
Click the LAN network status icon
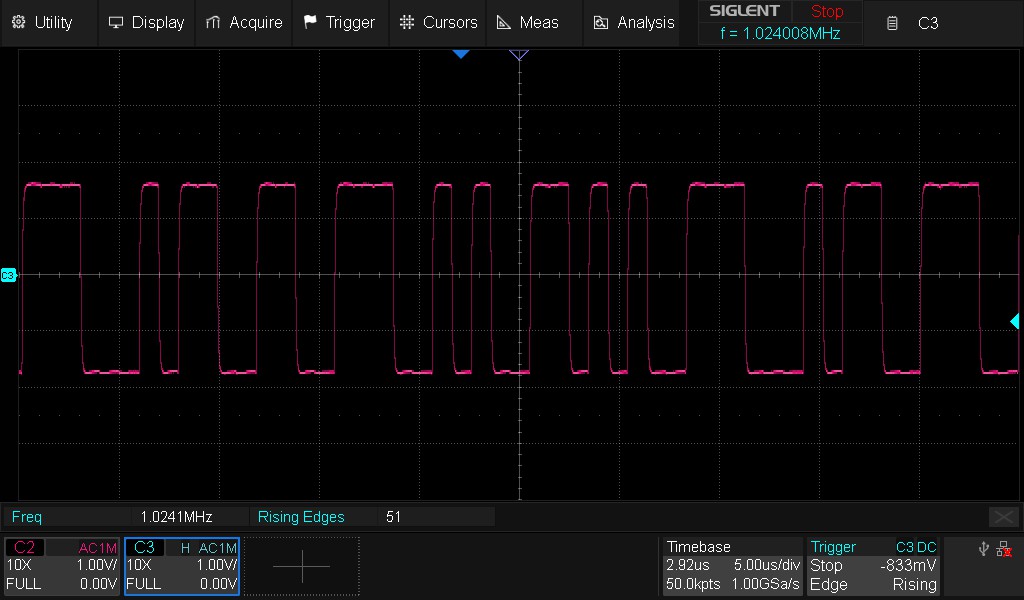point(1005,548)
